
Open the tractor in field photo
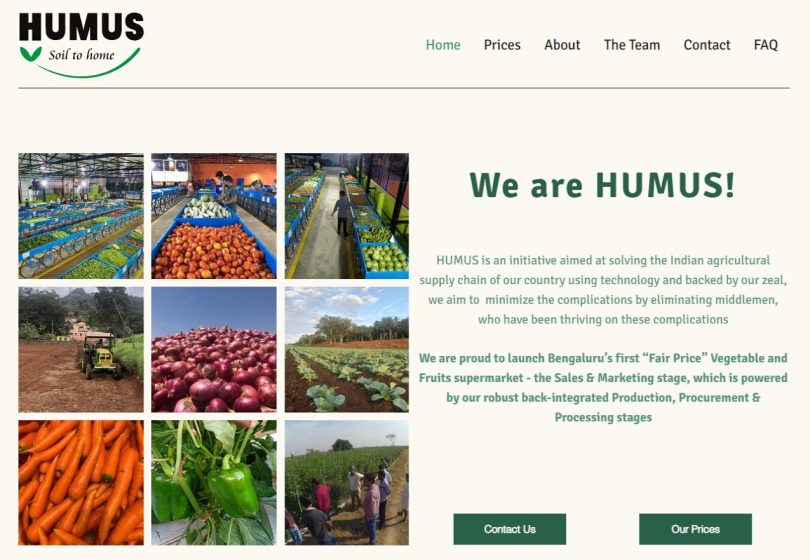coord(81,350)
